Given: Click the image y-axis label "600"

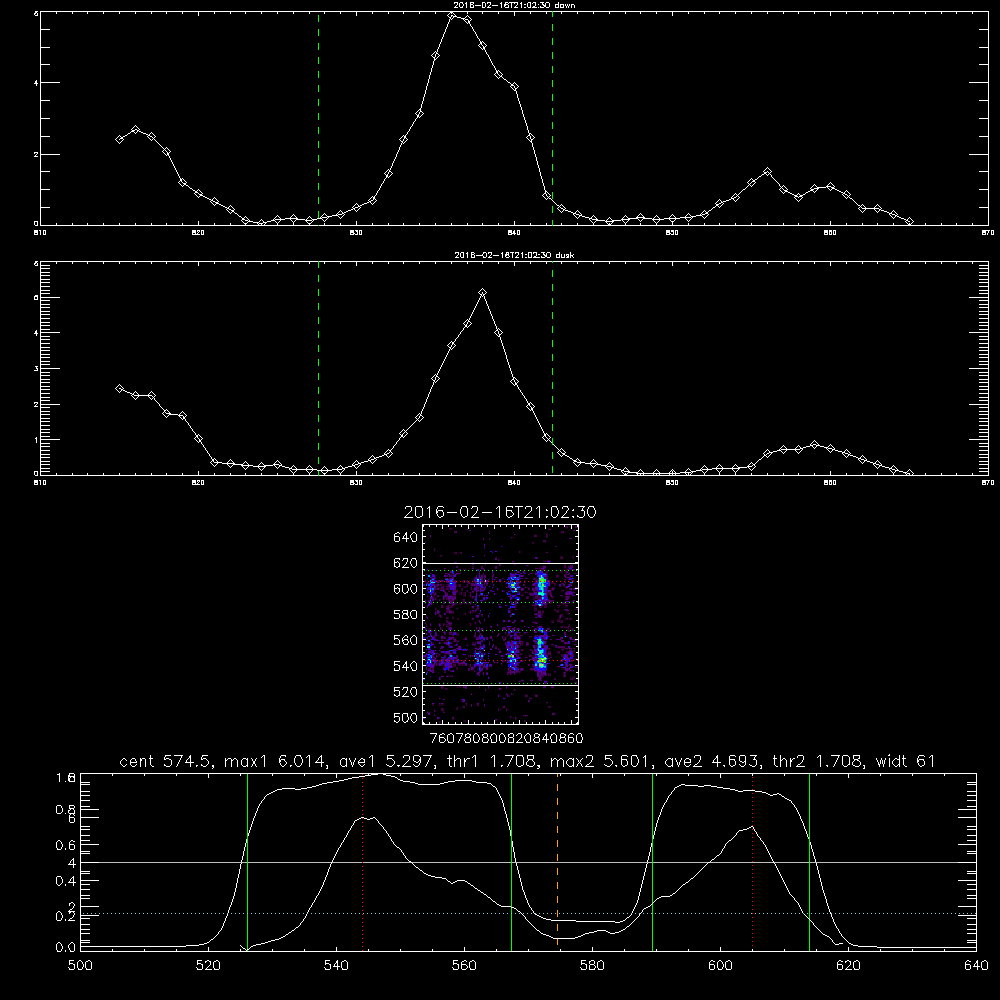Looking at the screenshot, I should point(405,589).
